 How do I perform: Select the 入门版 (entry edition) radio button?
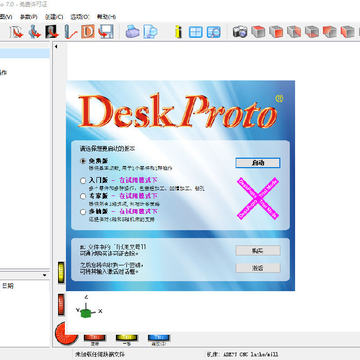(x=83, y=181)
